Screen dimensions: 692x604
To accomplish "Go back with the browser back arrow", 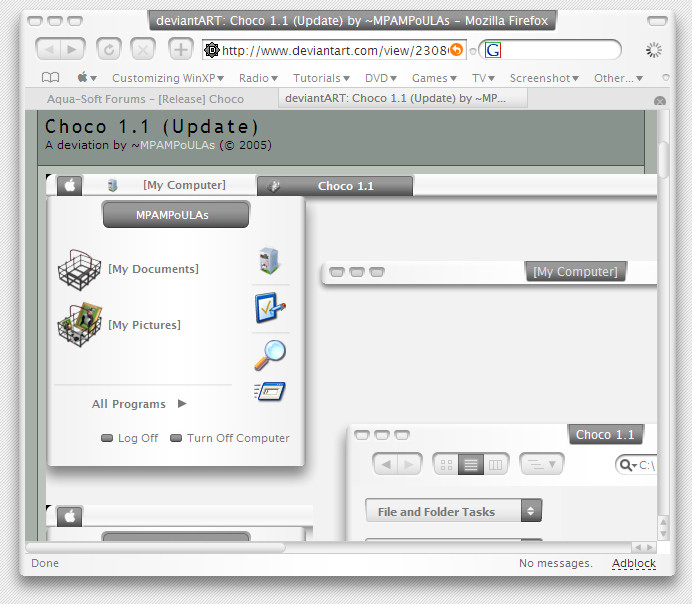I will coord(48,49).
